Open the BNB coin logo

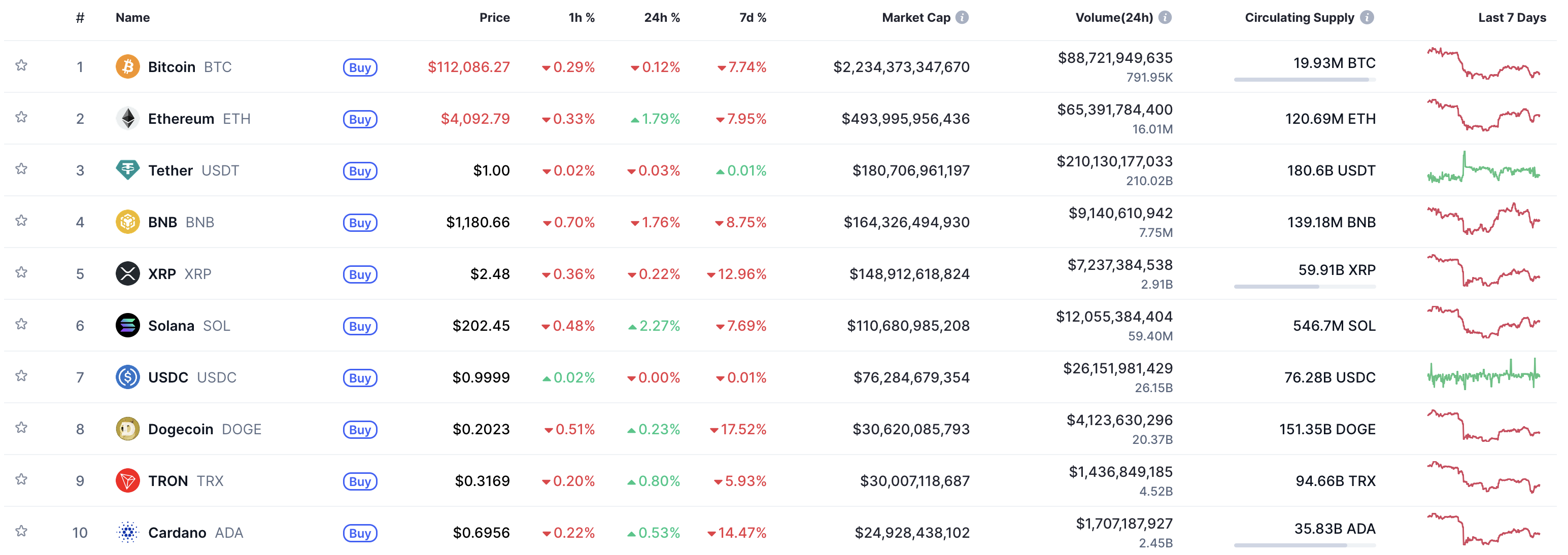127,222
